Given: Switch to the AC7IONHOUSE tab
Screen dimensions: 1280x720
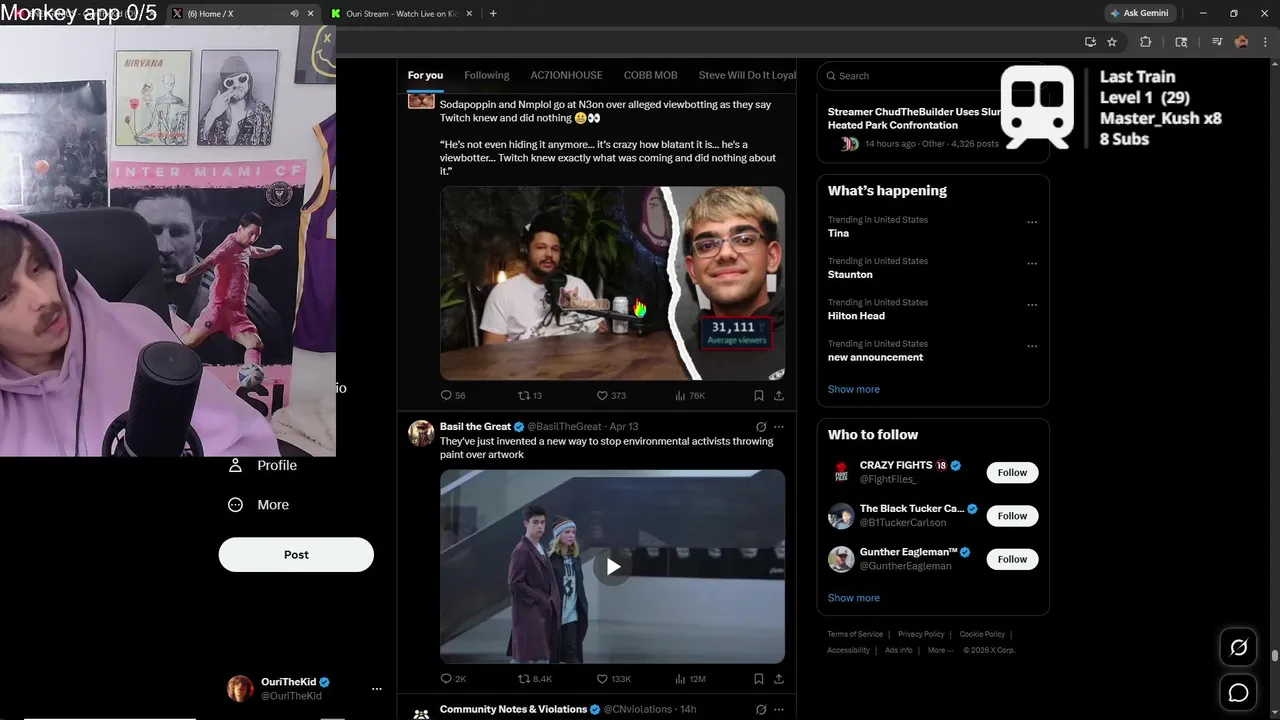Looking at the screenshot, I should (566, 75).
